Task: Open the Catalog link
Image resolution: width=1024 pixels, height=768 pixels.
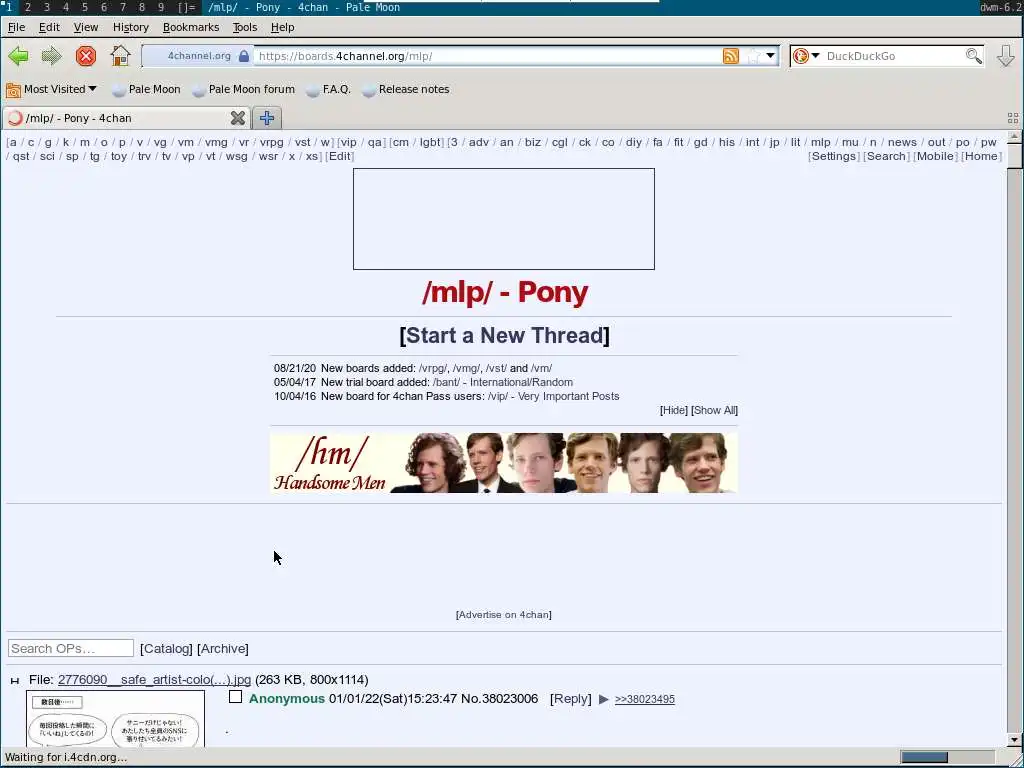Action: coord(166,648)
